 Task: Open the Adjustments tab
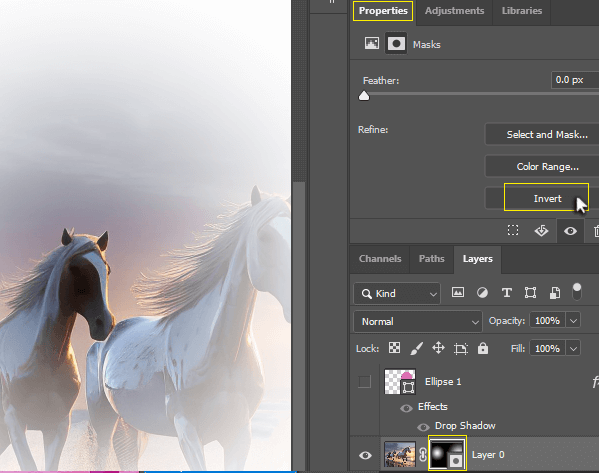click(x=454, y=11)
